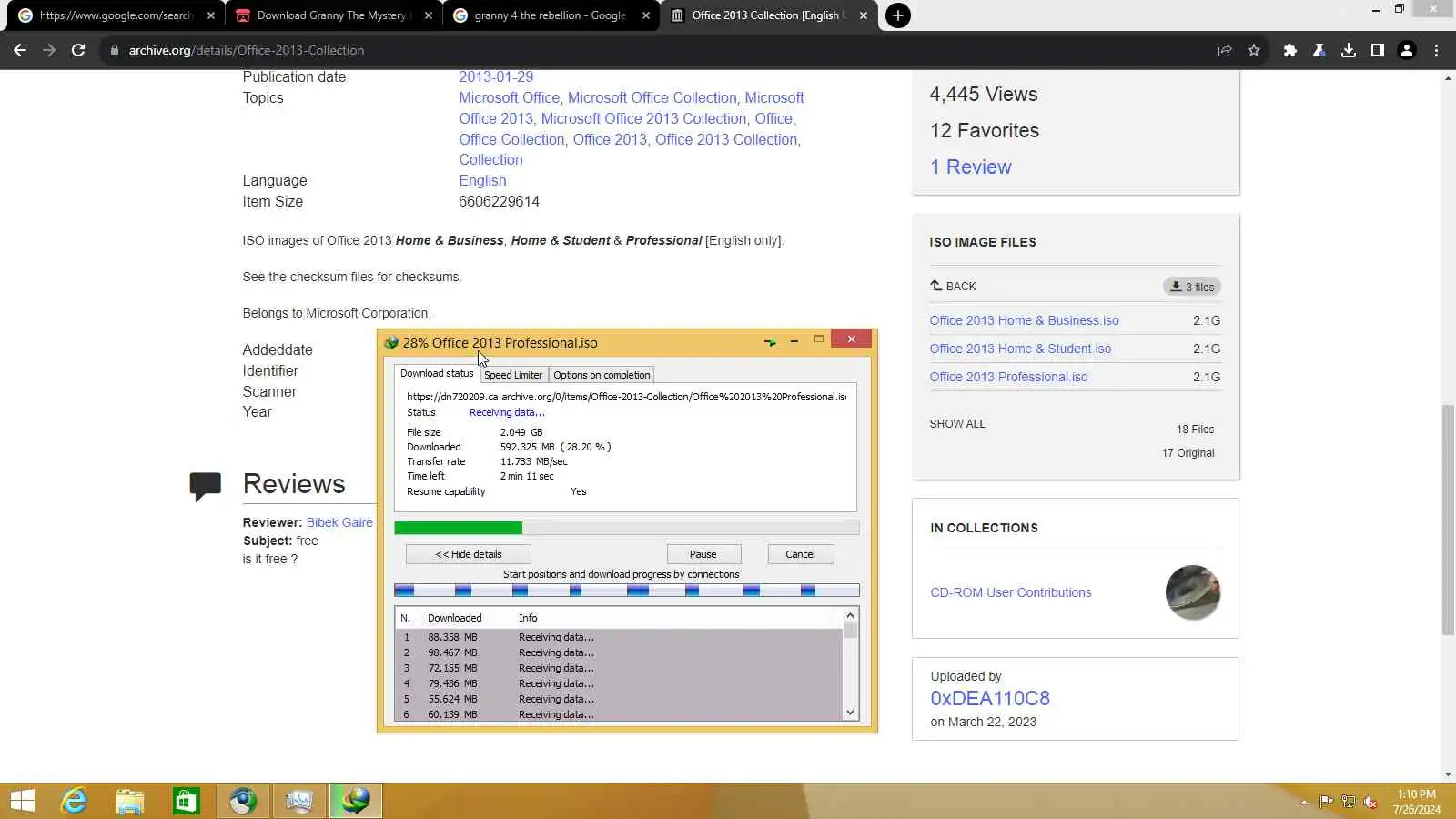Click the connections progress segment bar
Viewport: 1456px width, 819px height.
pos(627,591)
